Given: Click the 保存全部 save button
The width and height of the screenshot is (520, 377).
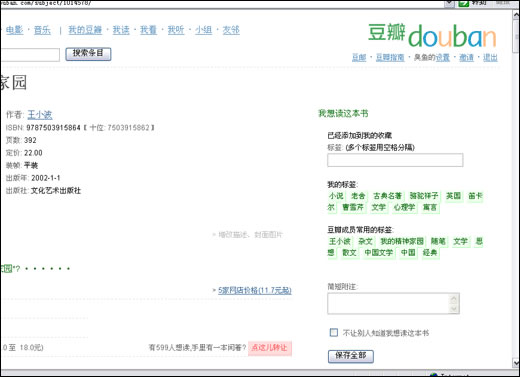Looking at the screenshot, I should [351, 356].
